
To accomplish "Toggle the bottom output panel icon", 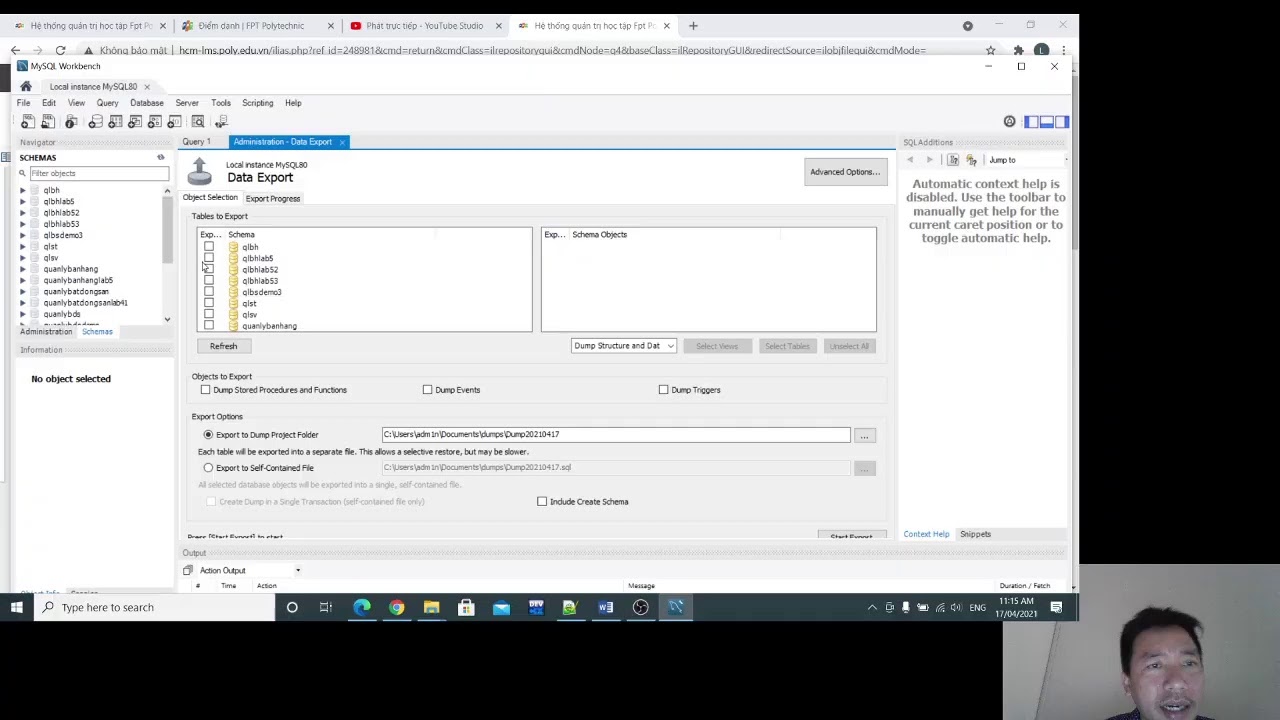I will tap(1046, 121).
